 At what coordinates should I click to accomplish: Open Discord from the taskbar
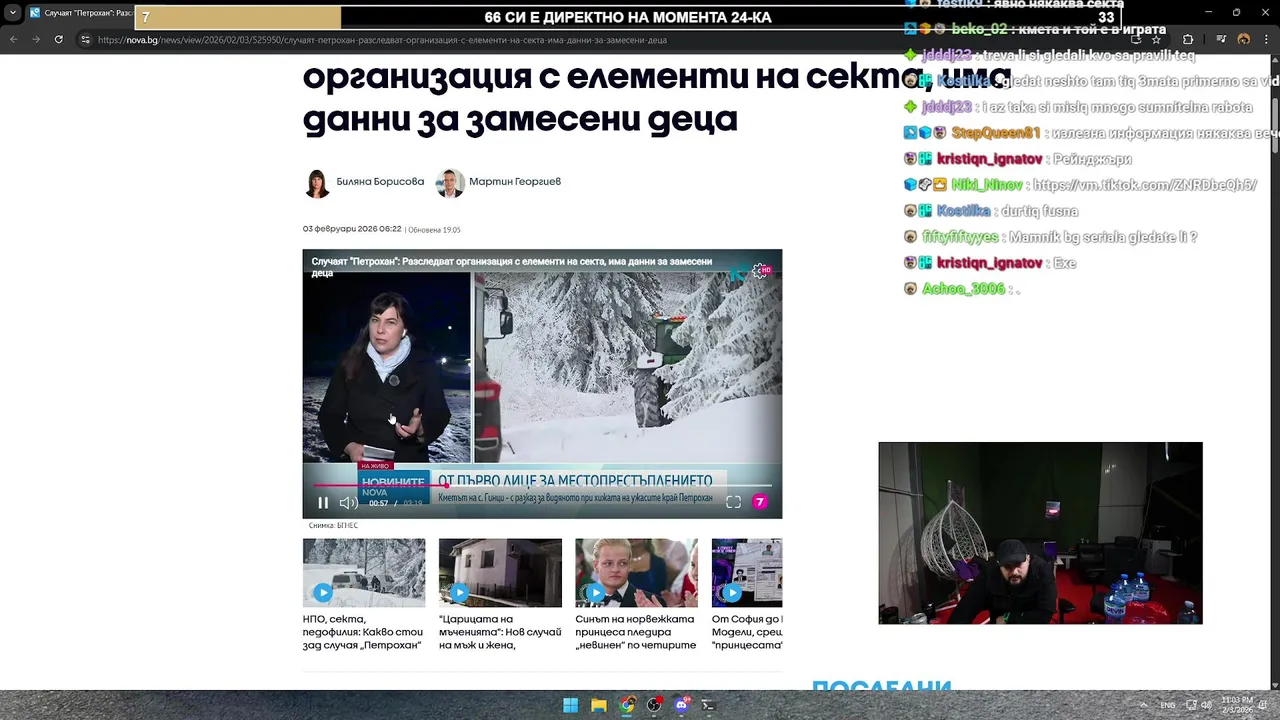(x=681, y=705)
